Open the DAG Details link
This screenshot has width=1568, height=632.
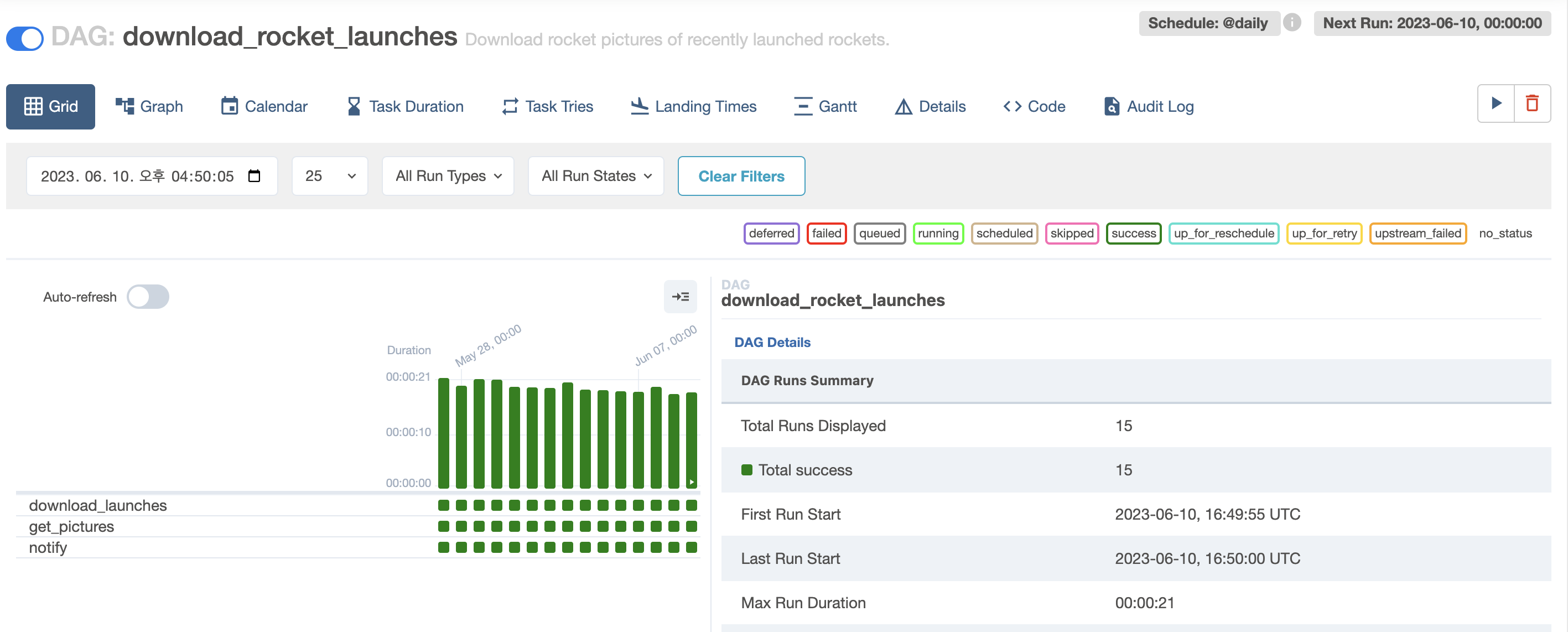(772, 342)
